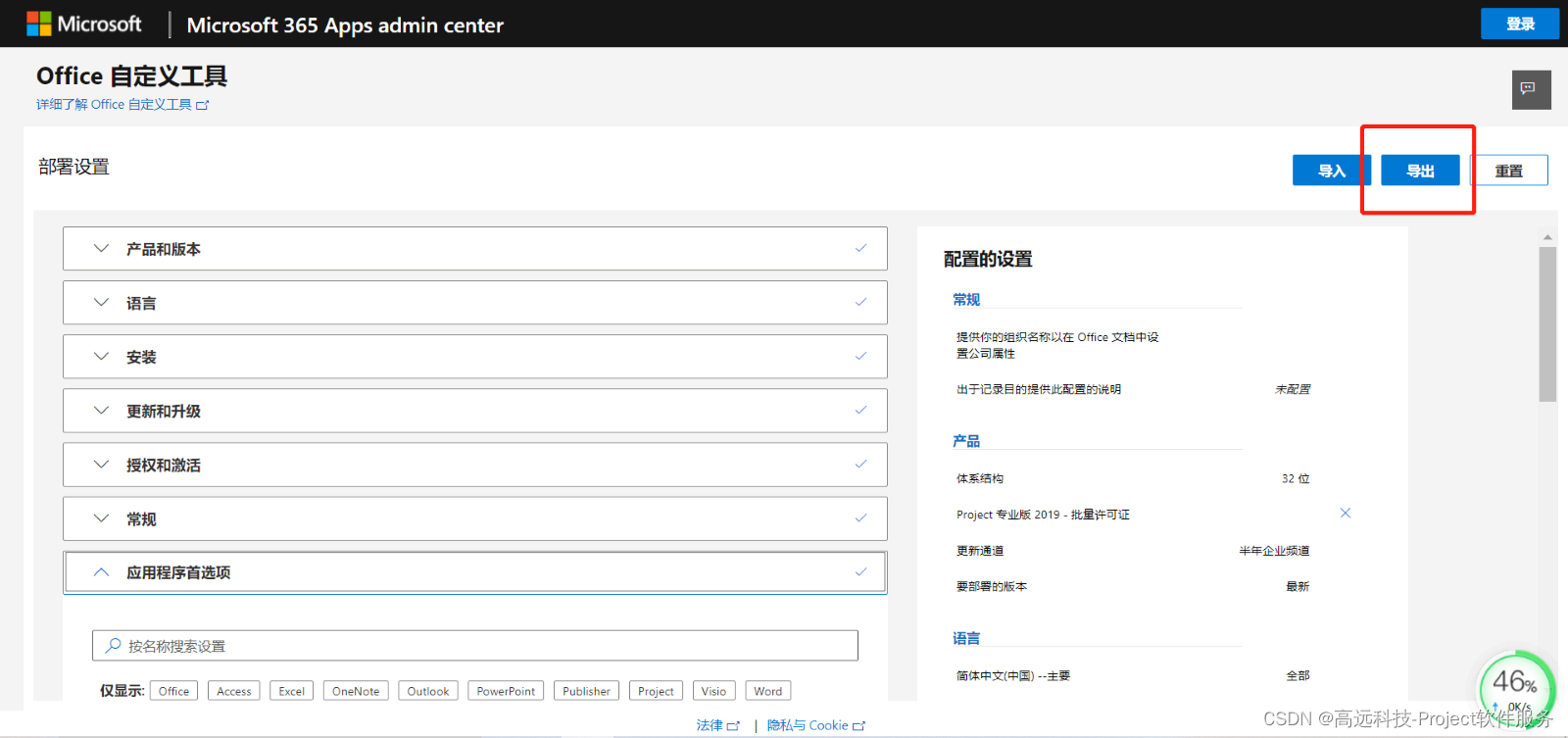
Task: Filter settings by Word
Action: (x=768, y=691)
